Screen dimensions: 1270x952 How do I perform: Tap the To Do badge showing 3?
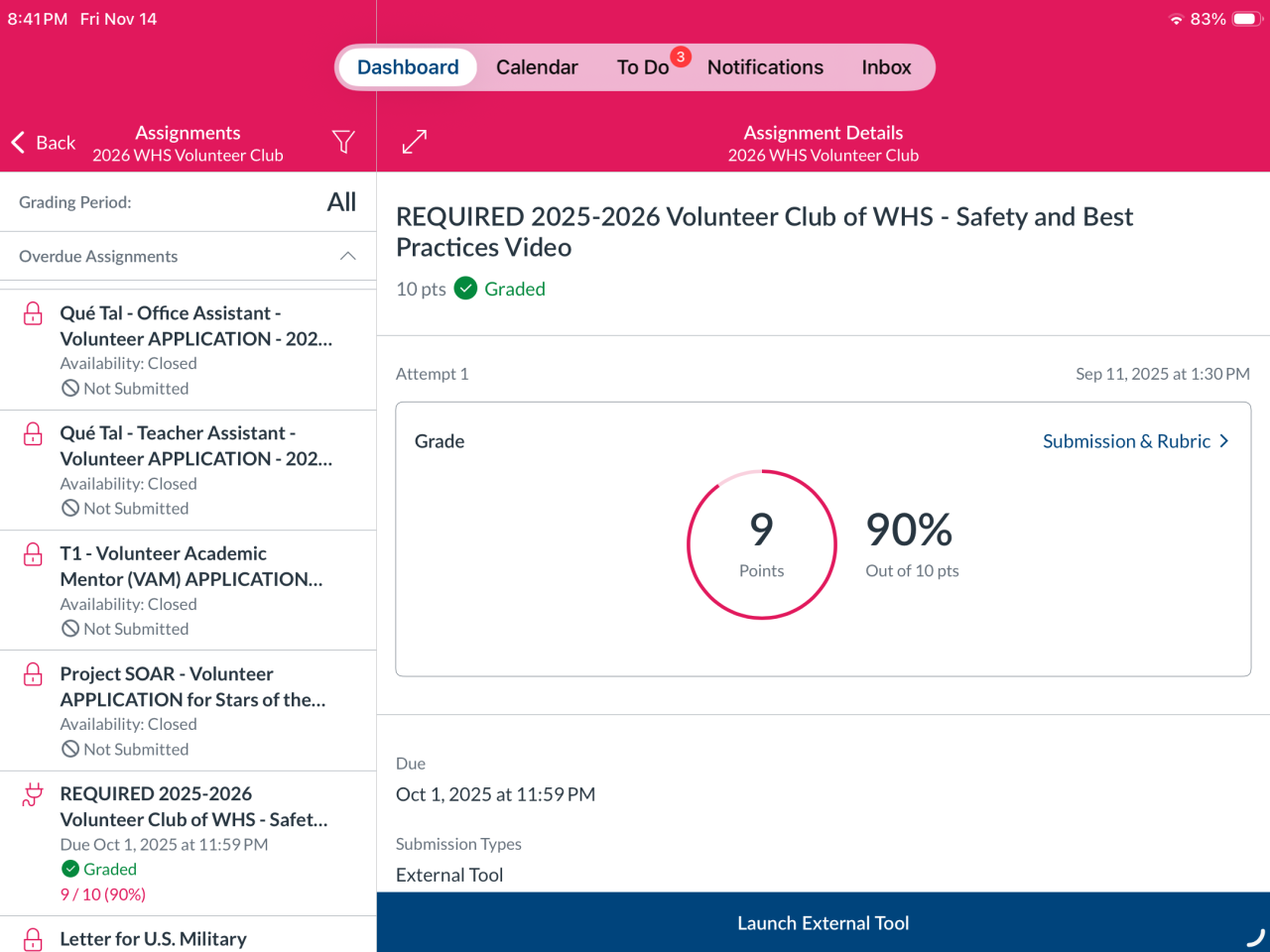tap(681, 57)
